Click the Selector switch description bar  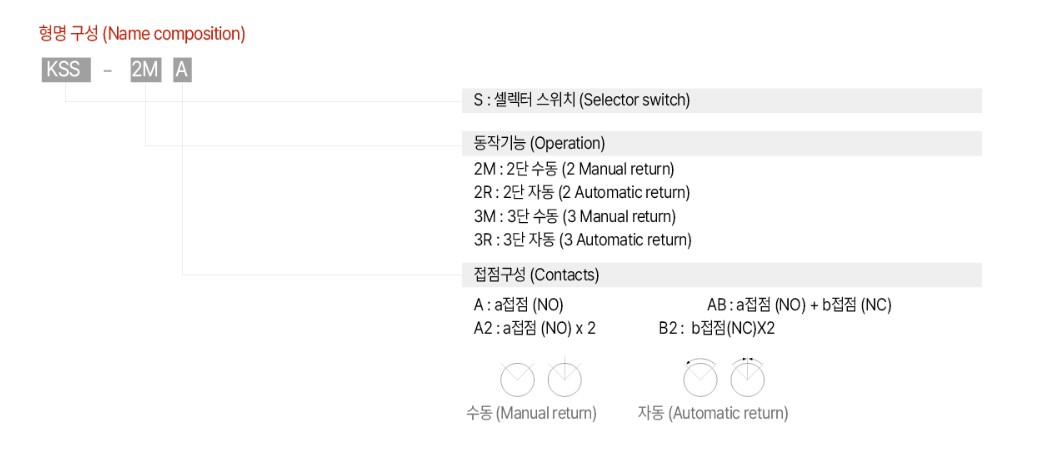pyautogui.click(x=722, y=101)
